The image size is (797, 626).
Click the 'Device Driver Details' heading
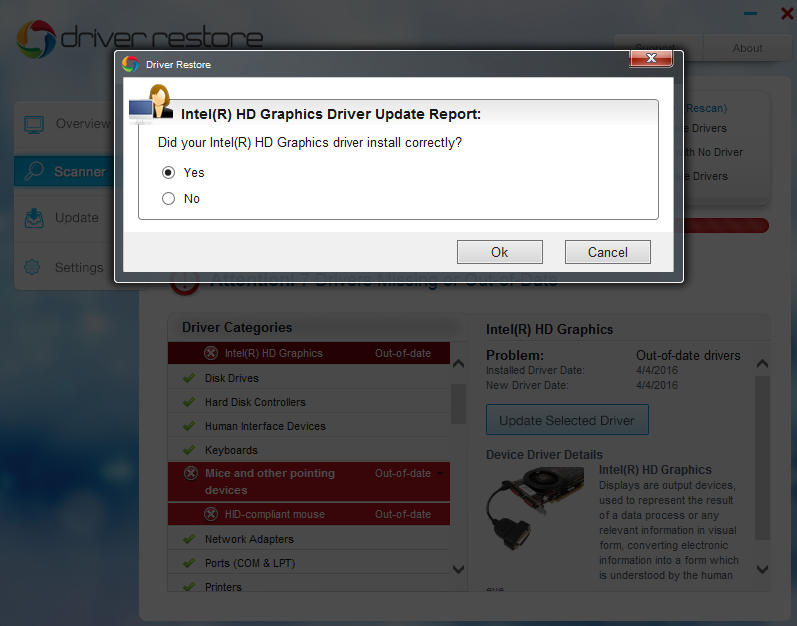click(544, 454)
